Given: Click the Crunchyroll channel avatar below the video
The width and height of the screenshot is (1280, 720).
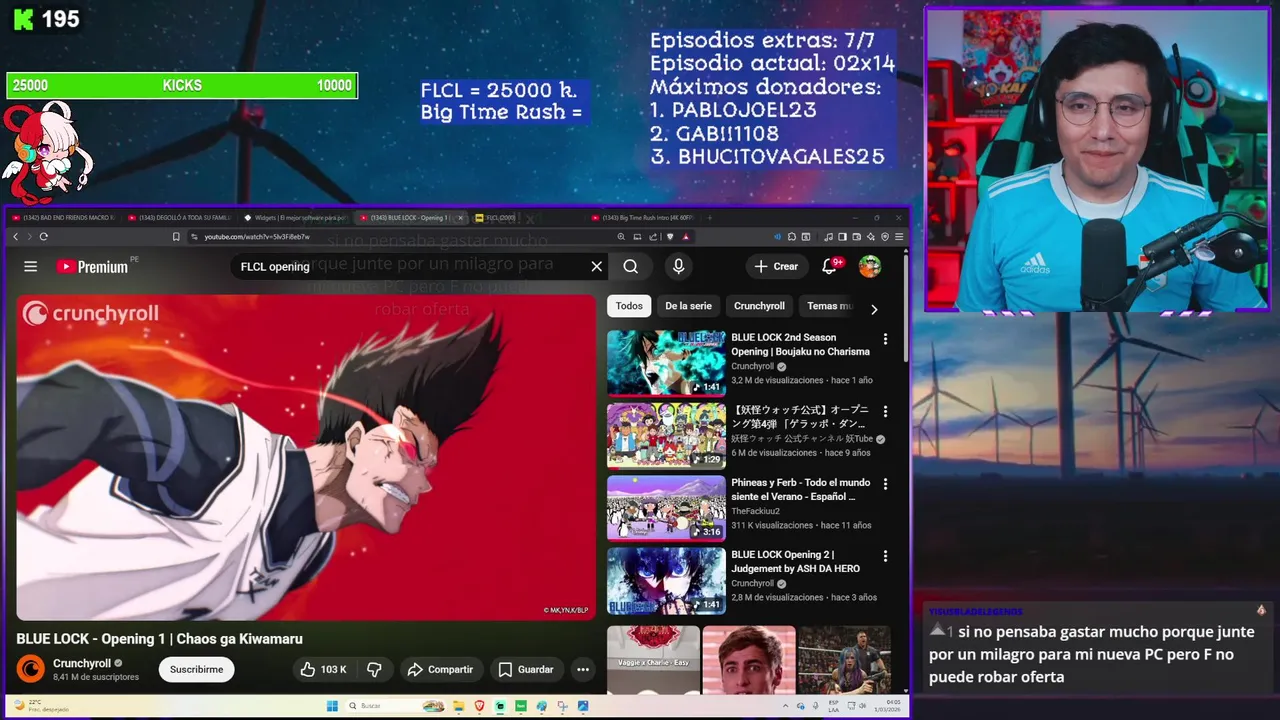Looking at the screenshot, I should [x=31, y=669].
